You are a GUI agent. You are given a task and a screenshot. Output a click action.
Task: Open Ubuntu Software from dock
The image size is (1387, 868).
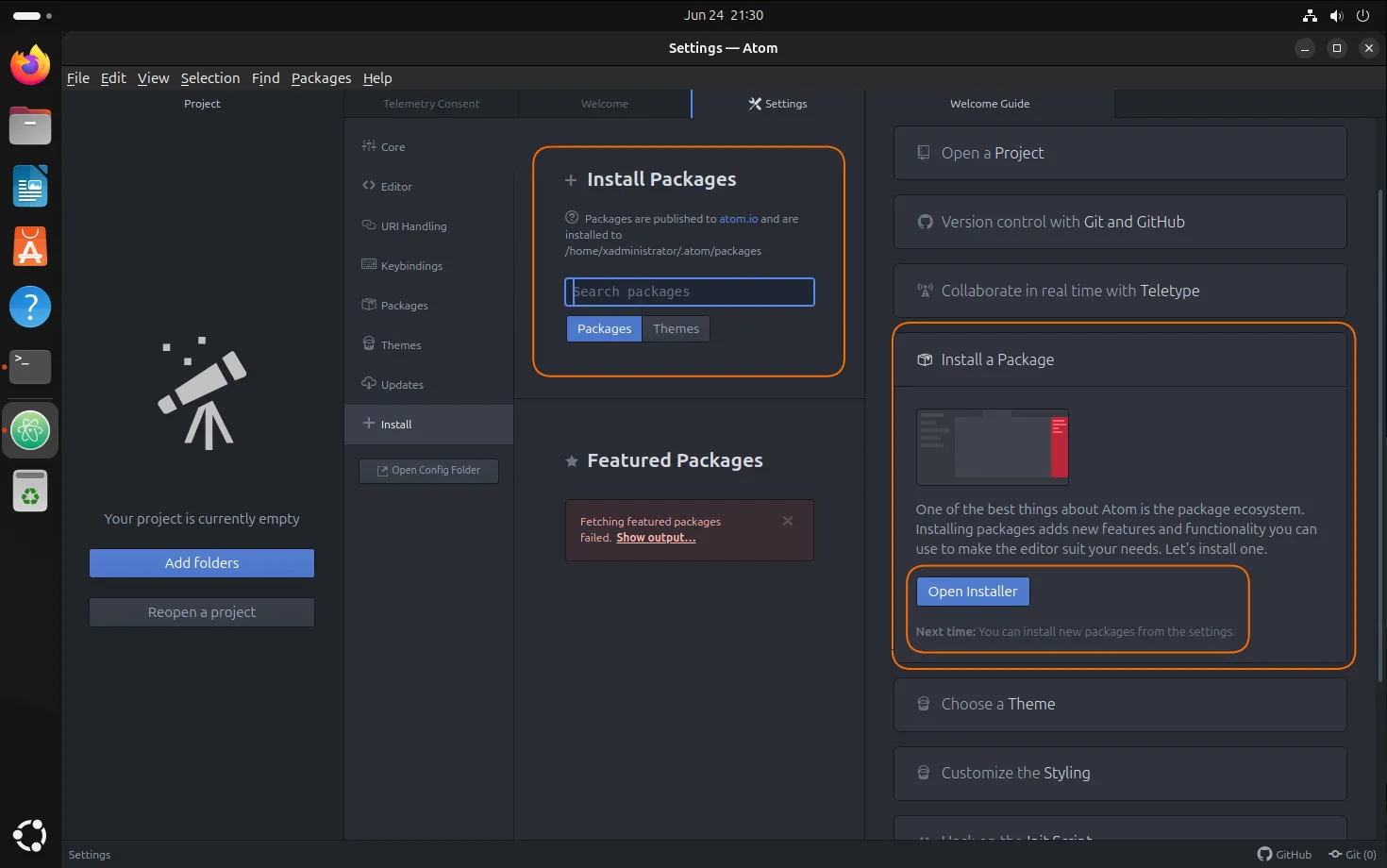tap(30, 246)
